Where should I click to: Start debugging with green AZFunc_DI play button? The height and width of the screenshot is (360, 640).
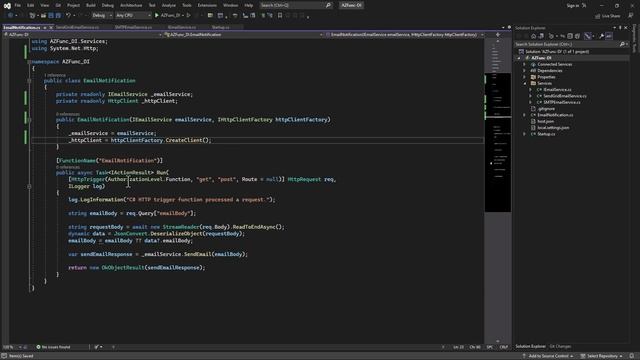click(168, 16)
